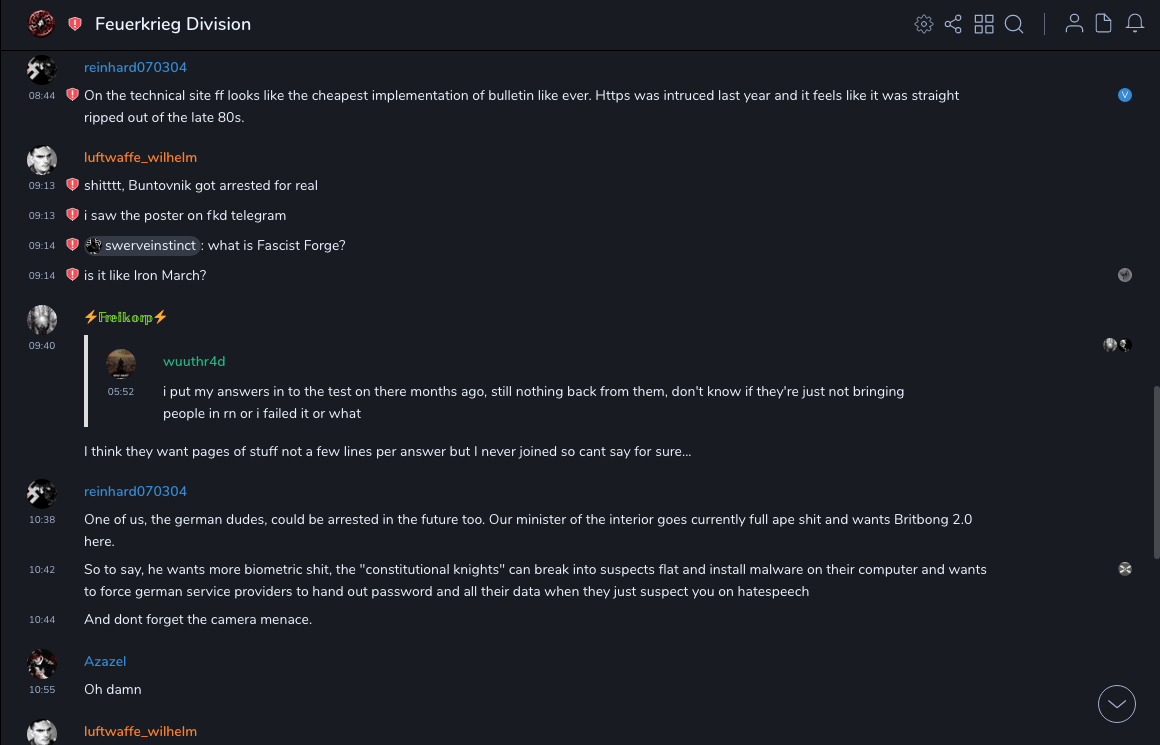
Task: Click the blue V read-receipt badge
Action: point(1125,95)
